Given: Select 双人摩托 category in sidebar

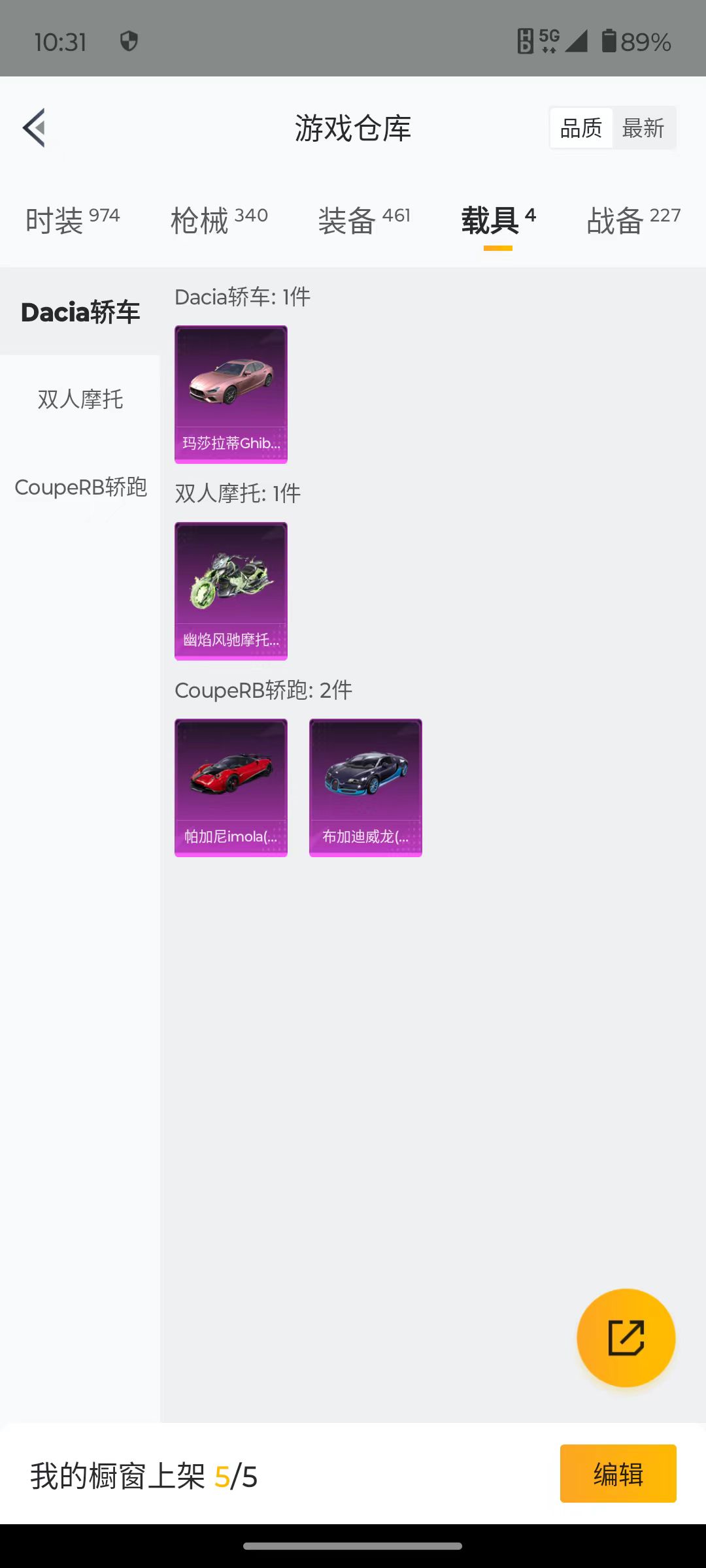Looking at the screenshot, I should [x=80, y=399].
